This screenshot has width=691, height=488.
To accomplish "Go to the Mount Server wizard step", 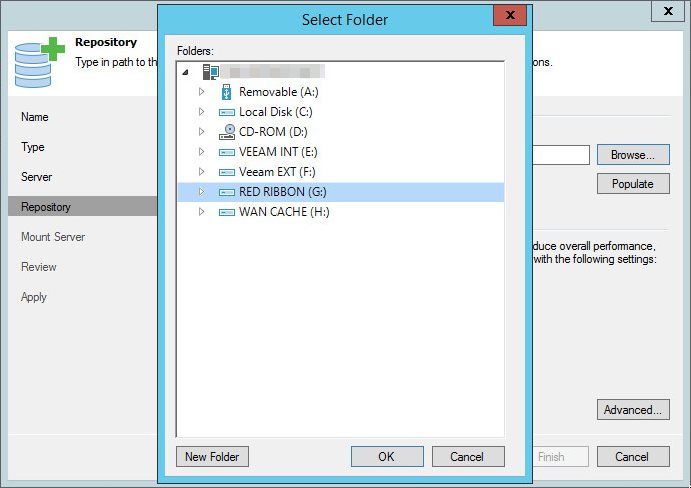I will pos(53,237).
